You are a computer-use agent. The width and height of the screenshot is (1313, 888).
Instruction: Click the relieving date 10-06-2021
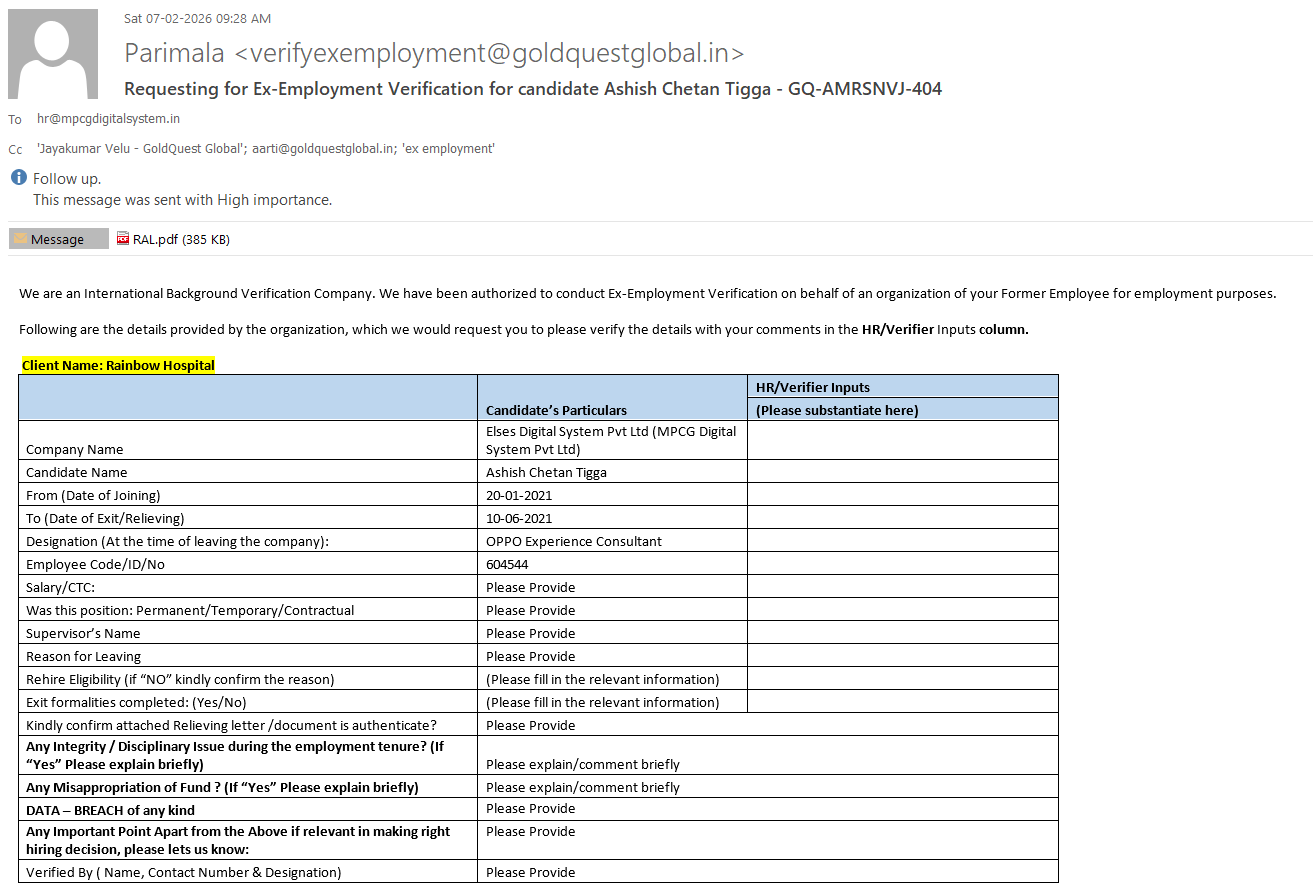(x=519, y=518)
